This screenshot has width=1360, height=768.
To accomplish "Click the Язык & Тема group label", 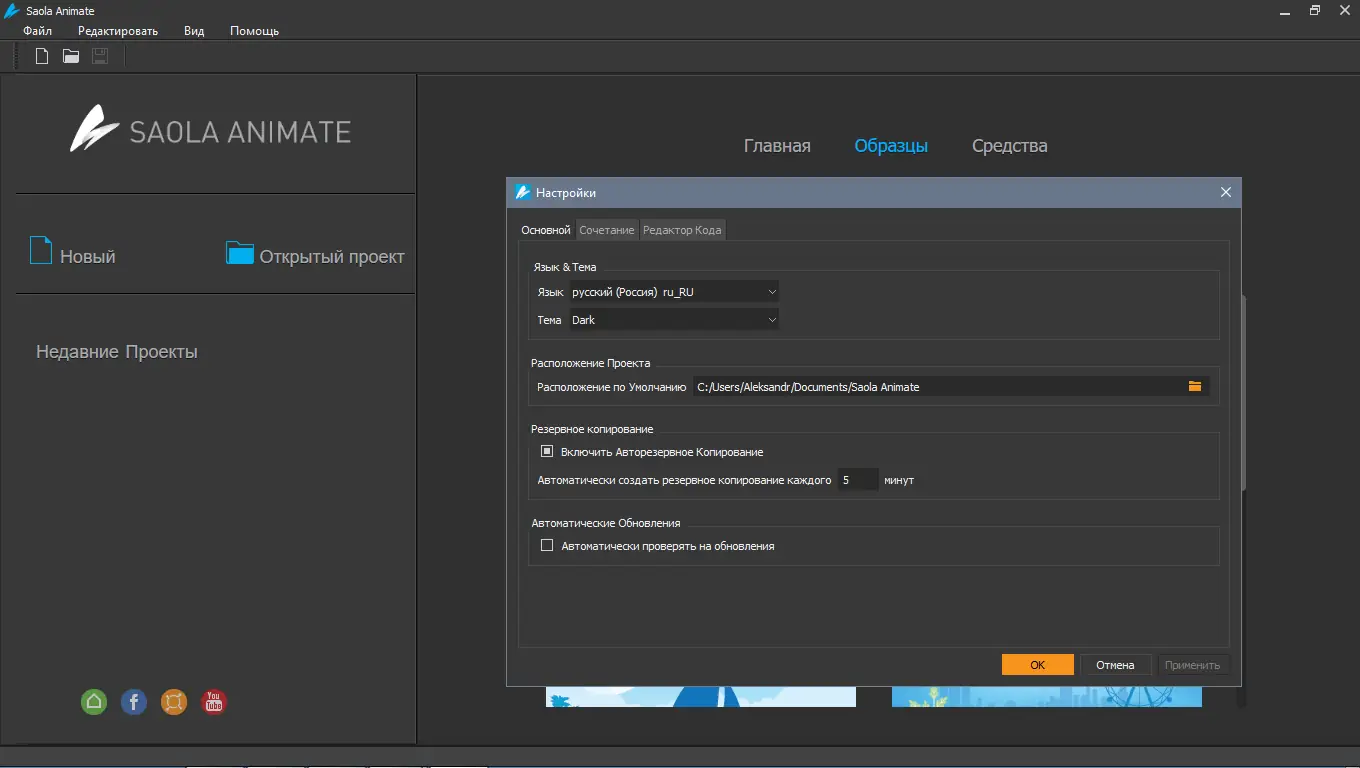I will click(564, 267).
